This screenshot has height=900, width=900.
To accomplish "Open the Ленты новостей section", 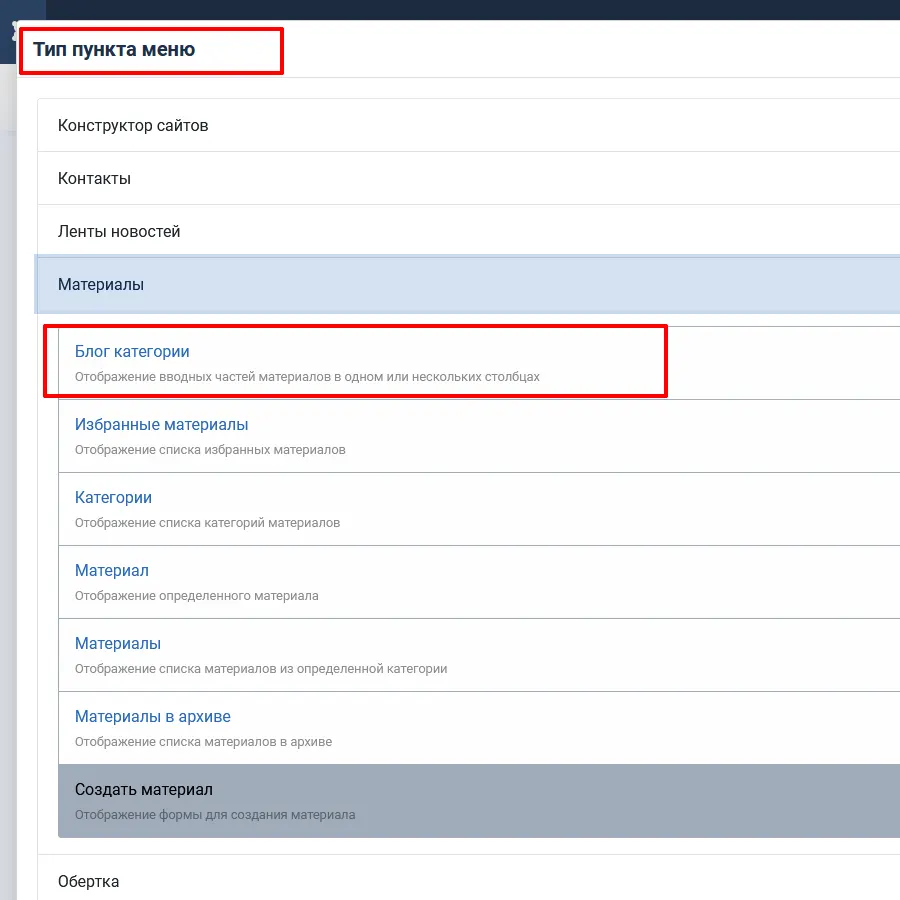I will tap(119, 232).
